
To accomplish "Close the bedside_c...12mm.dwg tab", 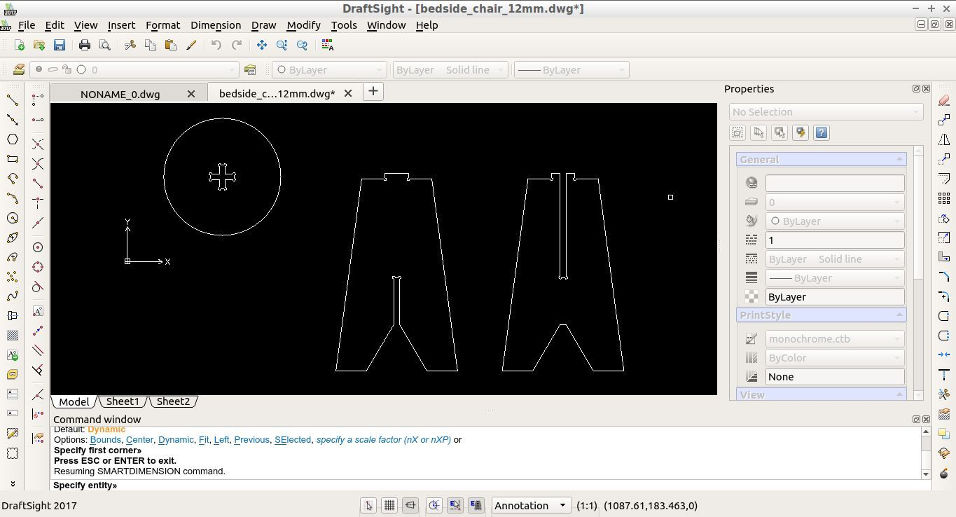I will (x=348, y=93).
